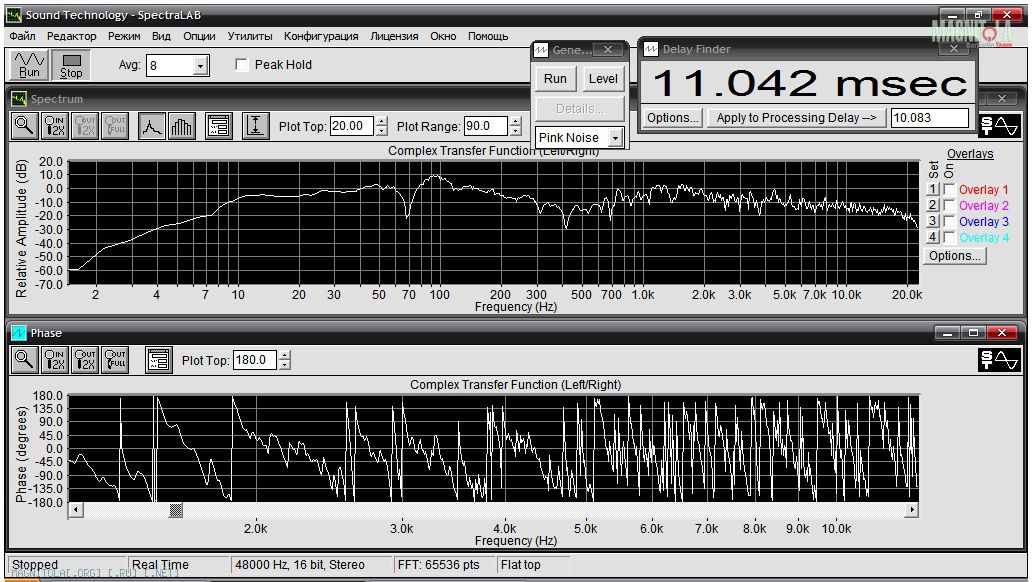Decrease Plot Range with the down arrow

[x=516, y=130]
